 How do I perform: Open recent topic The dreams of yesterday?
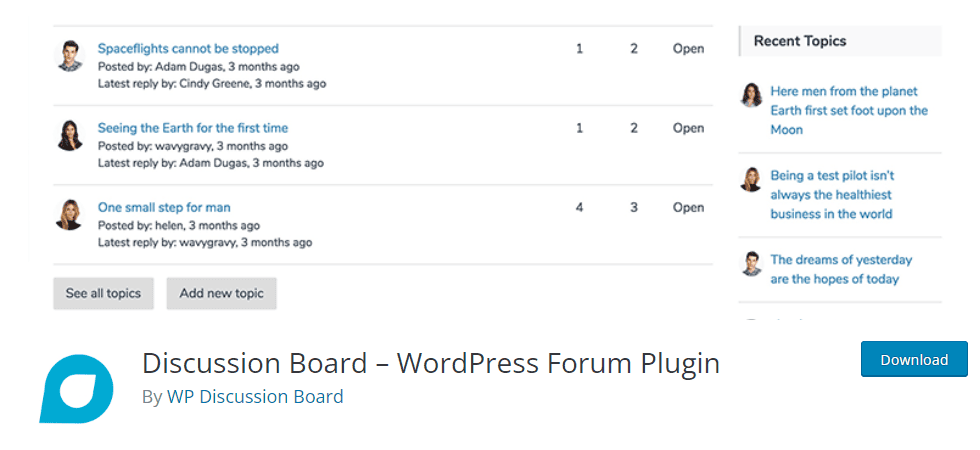click(x=841, y=269)
